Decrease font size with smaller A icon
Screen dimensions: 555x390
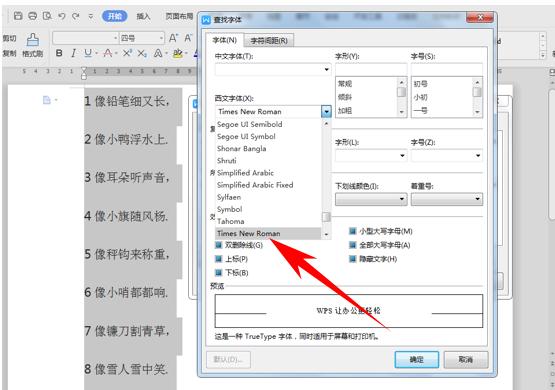188,38
